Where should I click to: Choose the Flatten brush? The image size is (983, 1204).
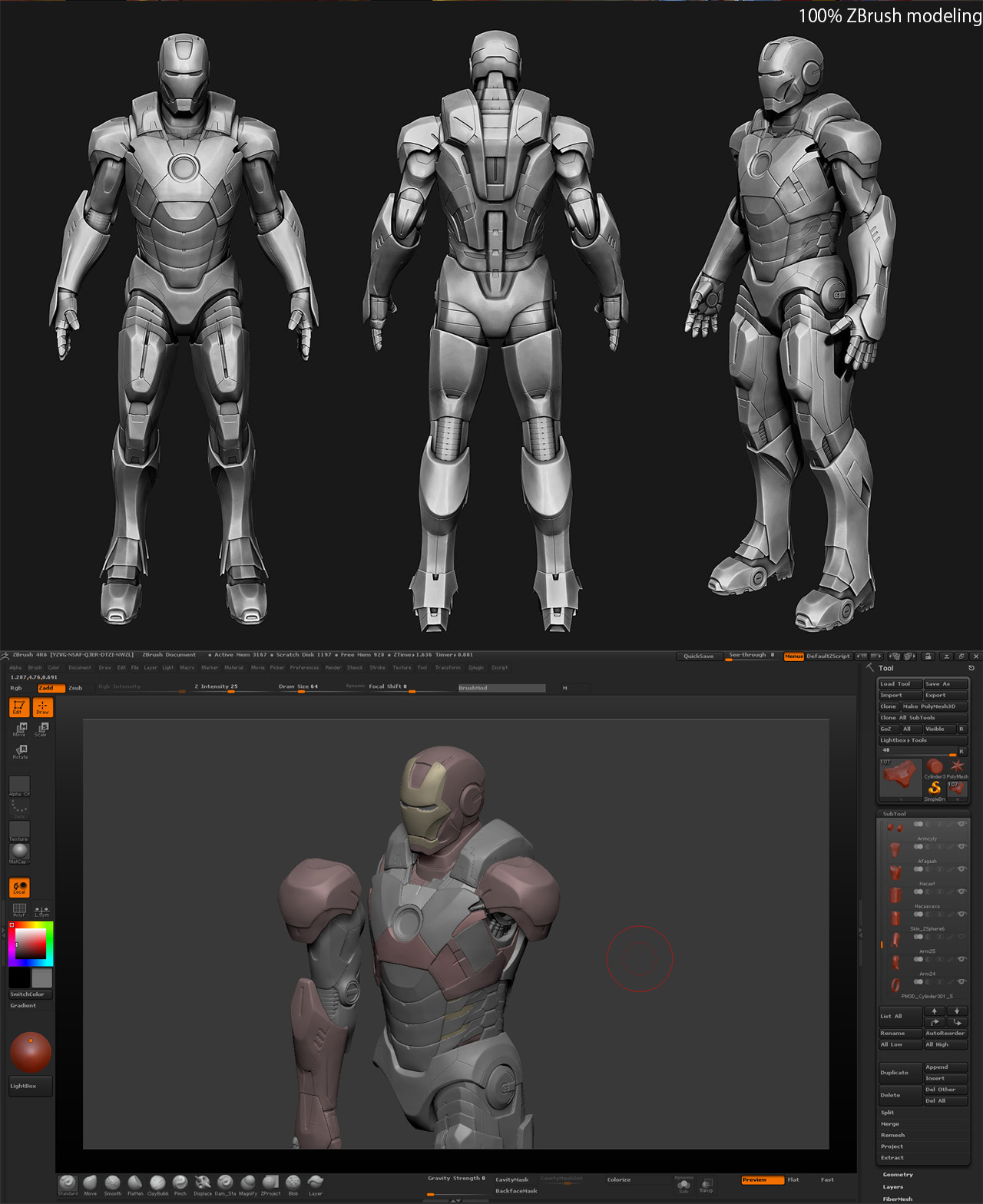135,1185
